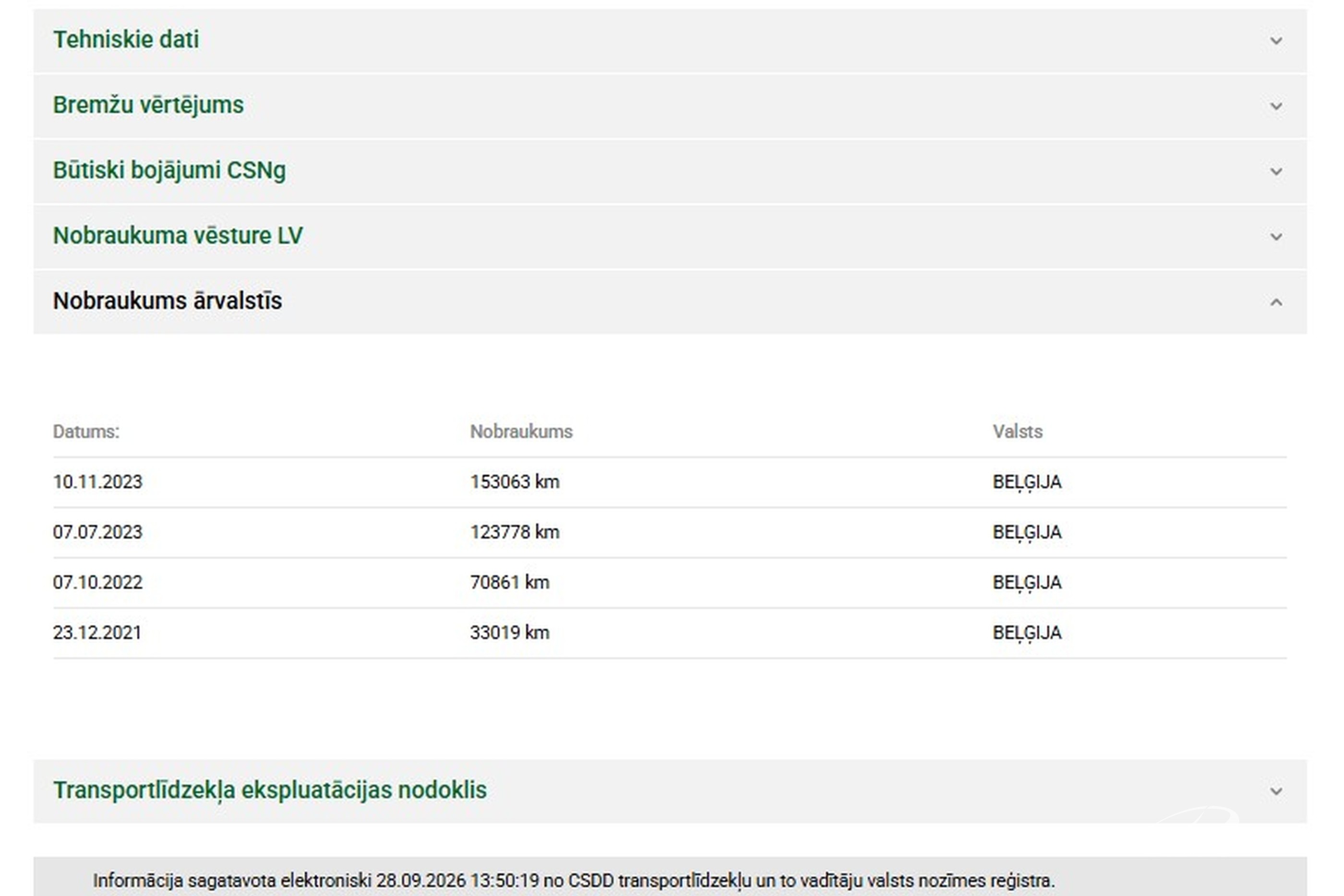
Task: Click chevron beside Bremžu vērtējums
Action: click(1276, 106)
